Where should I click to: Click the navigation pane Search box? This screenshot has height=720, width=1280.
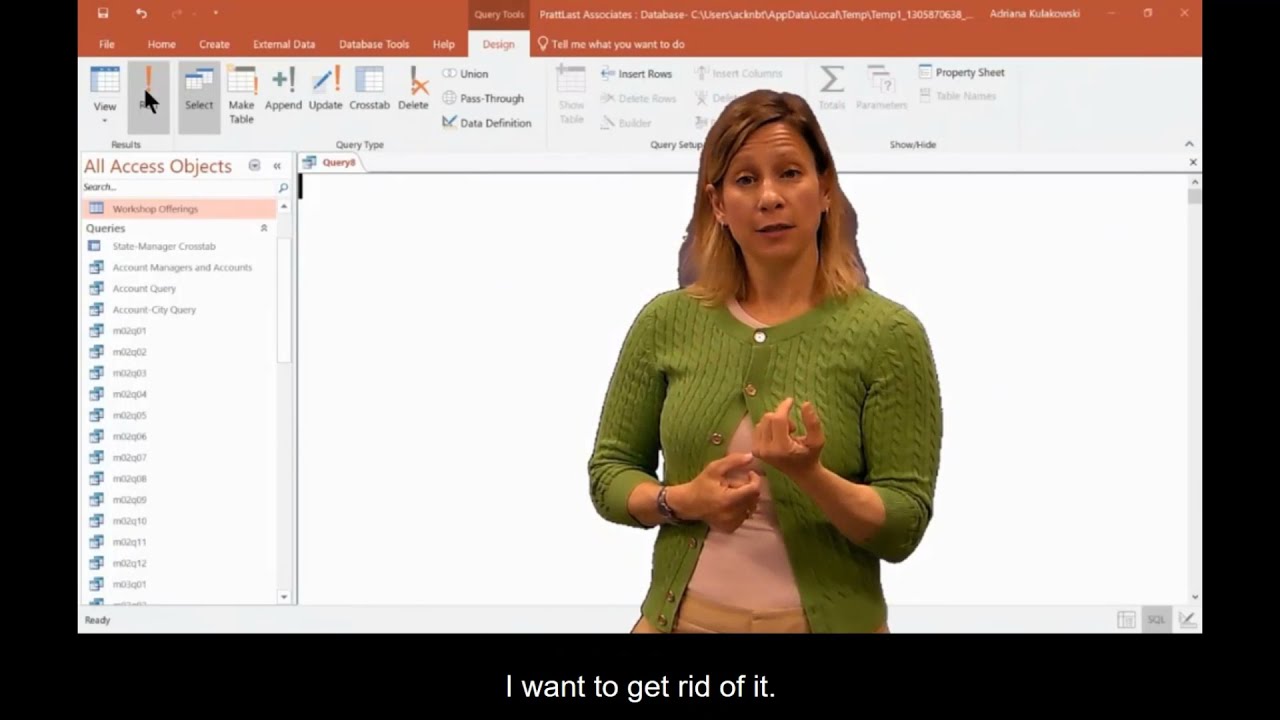[x=178, y=187]
